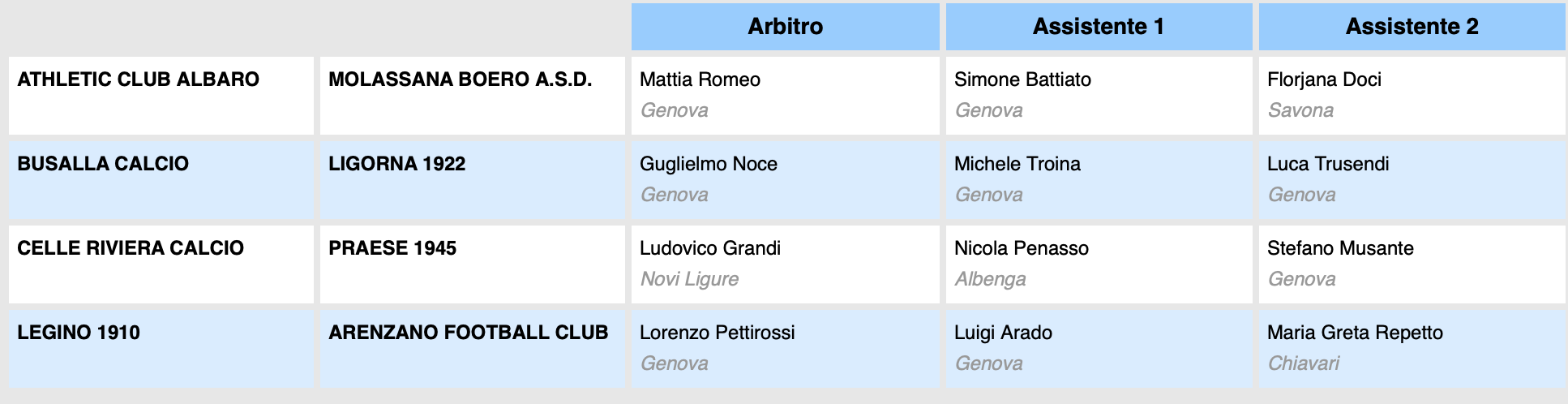The image size is (1568, 404).
Task: Click the Arbitro column header
Action: [785, 27]
